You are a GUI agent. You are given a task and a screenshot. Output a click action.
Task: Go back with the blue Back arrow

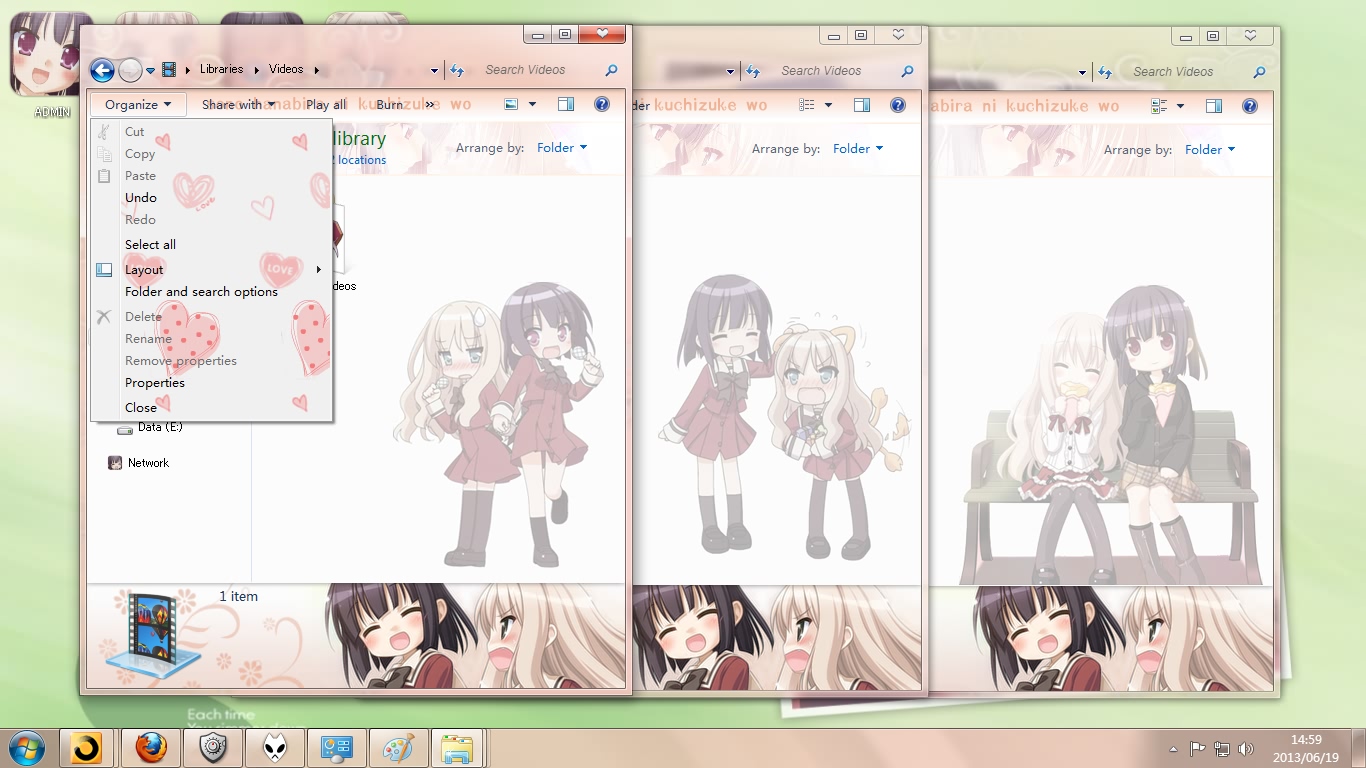coord(102,70)
